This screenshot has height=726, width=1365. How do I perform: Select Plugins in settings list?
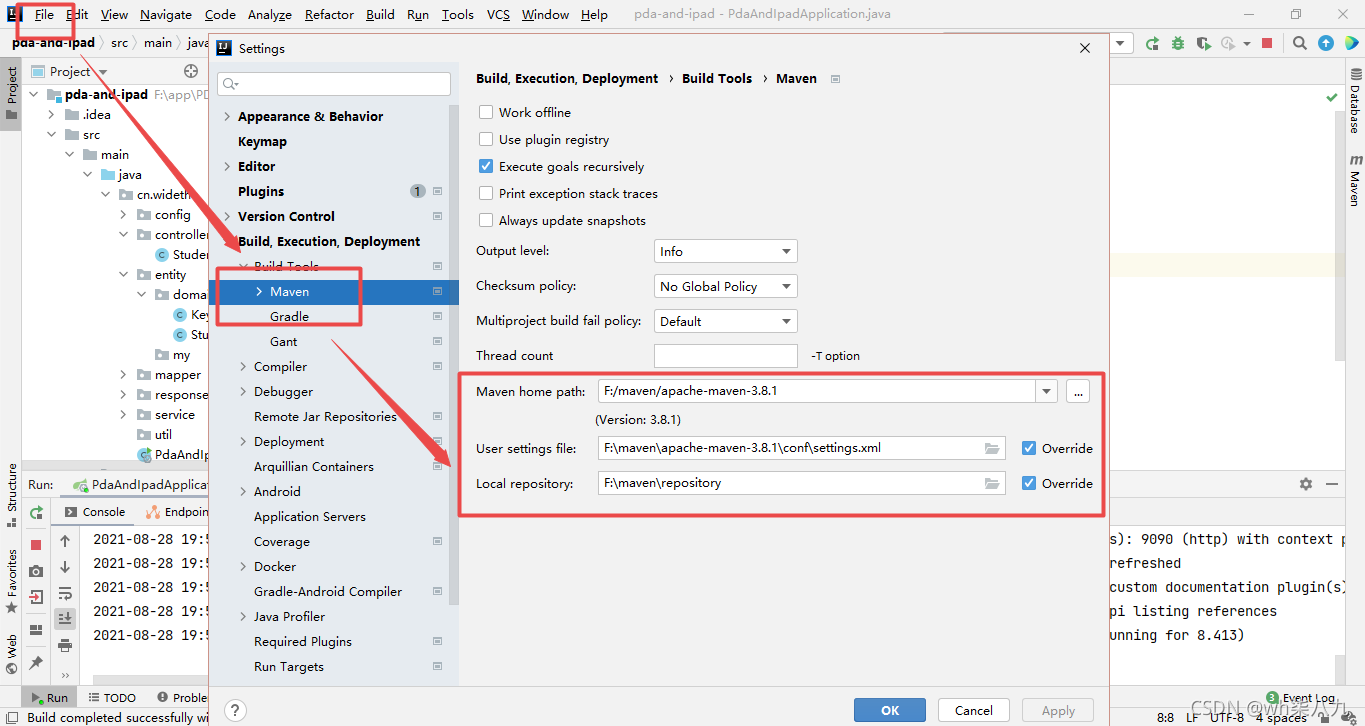tap(261, 192)
